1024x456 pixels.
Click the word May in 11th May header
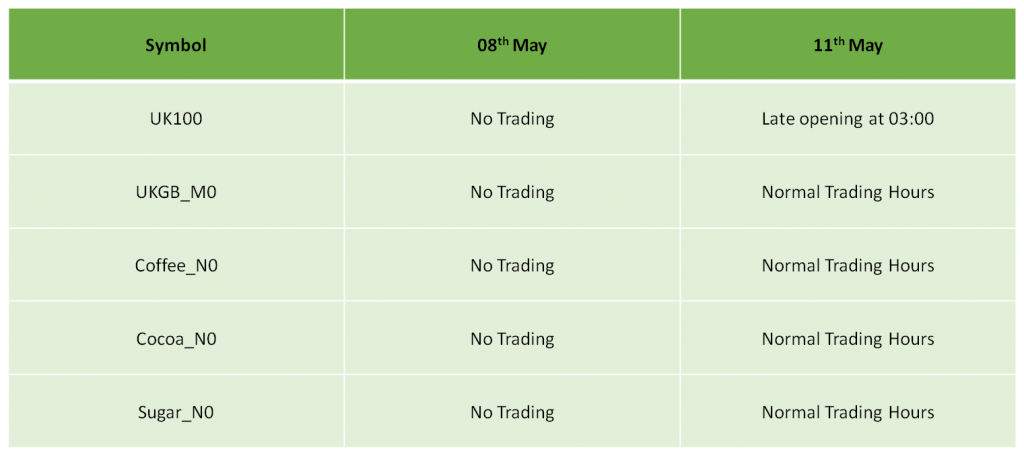pyautogui.click(x=865, y=47)
